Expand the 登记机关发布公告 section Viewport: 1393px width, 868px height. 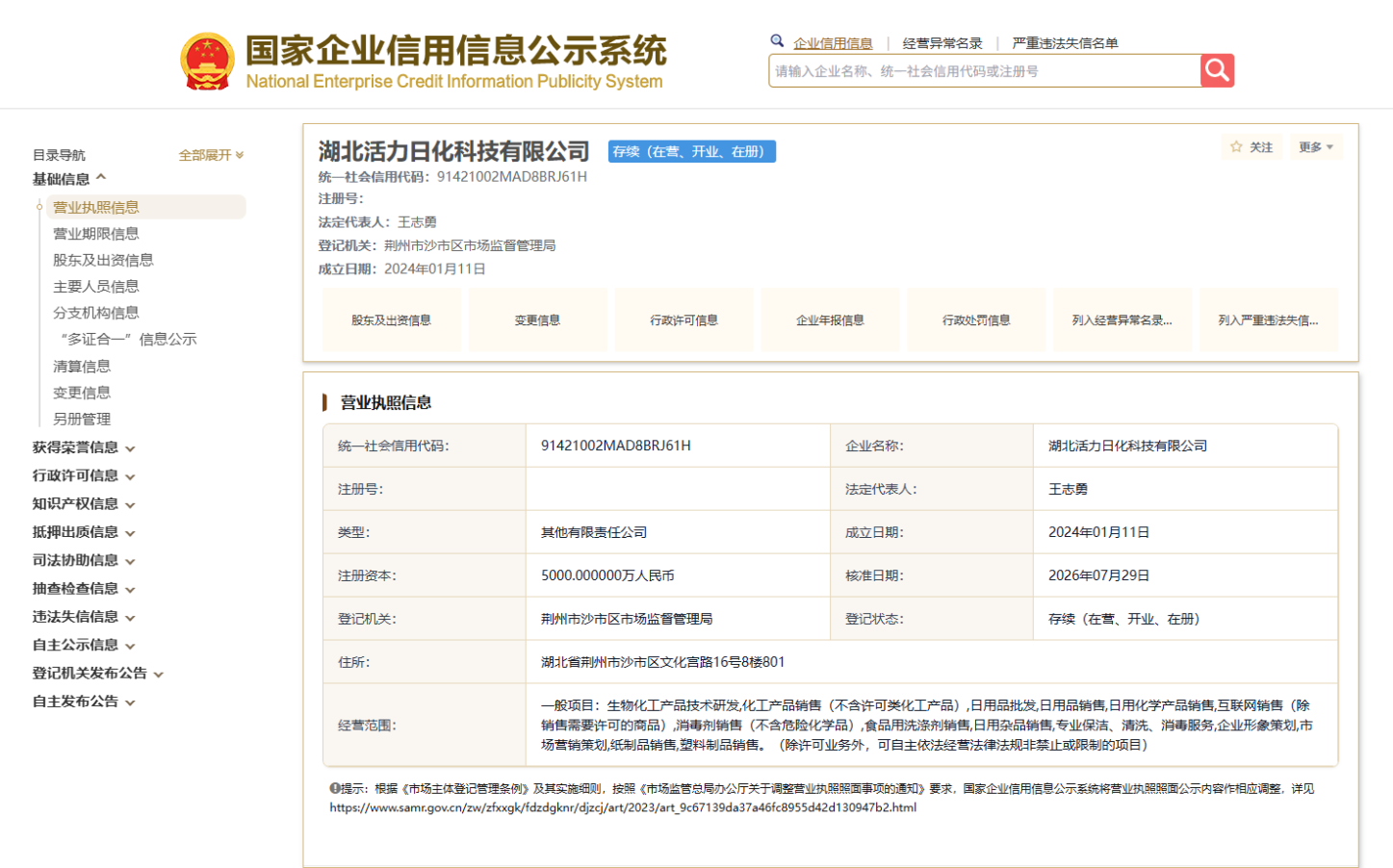(98, 674)
